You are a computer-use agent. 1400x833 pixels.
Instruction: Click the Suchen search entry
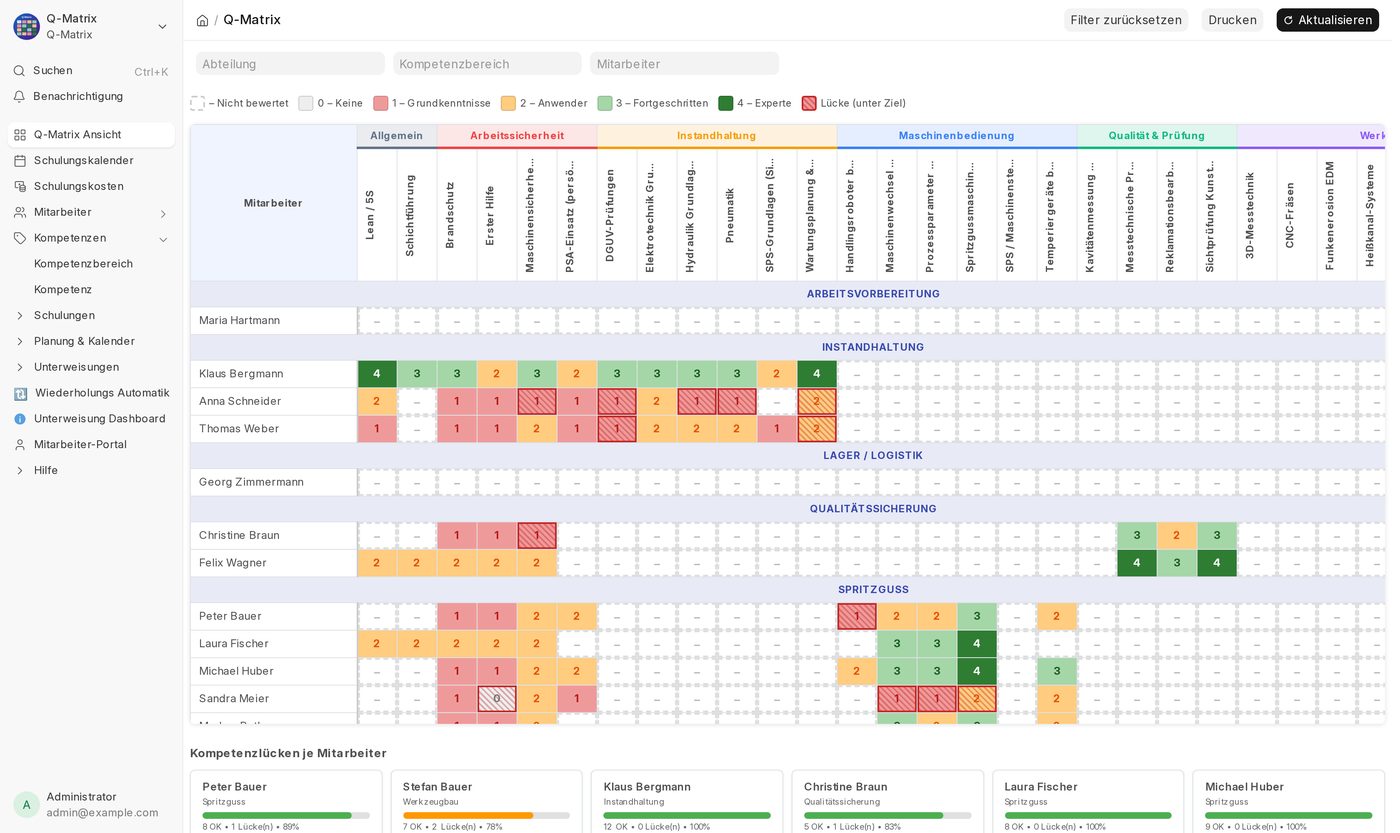pyautogui.click(x=91, y=71)
